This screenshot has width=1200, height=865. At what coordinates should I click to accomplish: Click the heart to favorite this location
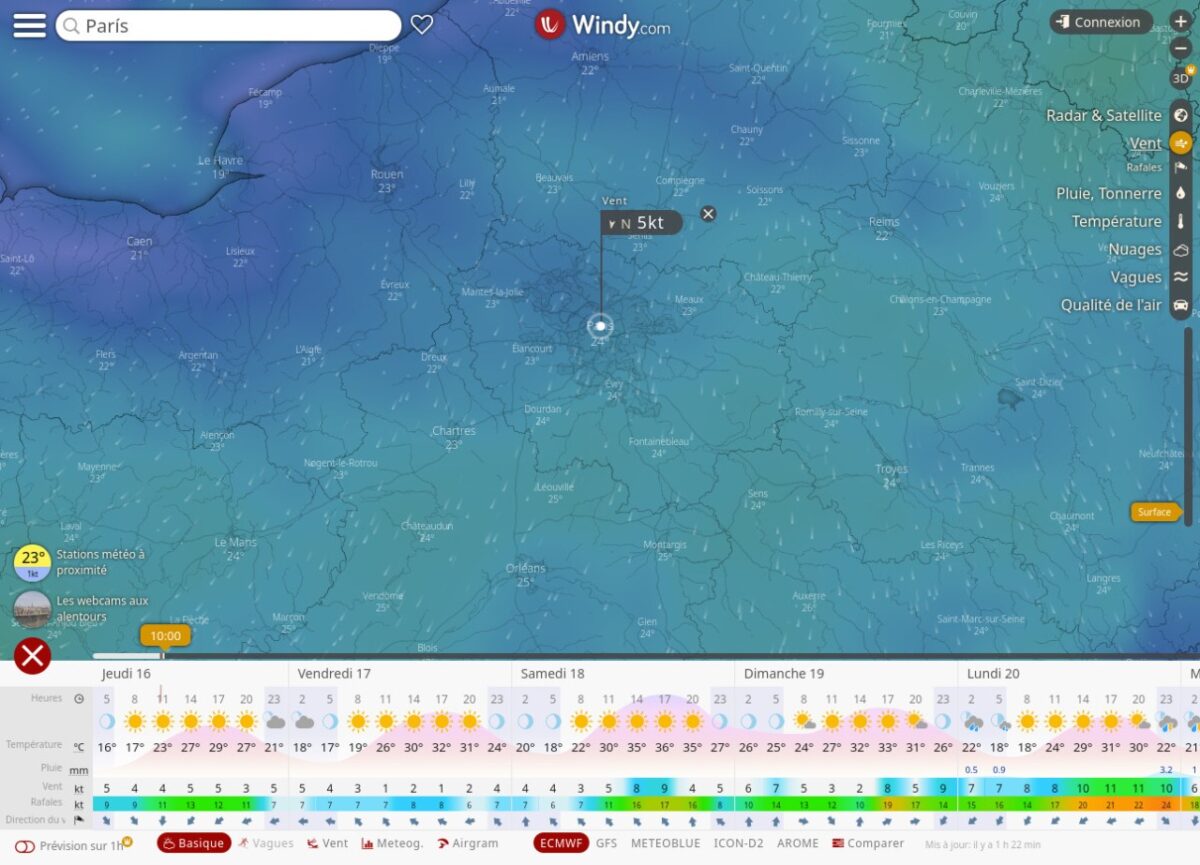click(421, 24)
